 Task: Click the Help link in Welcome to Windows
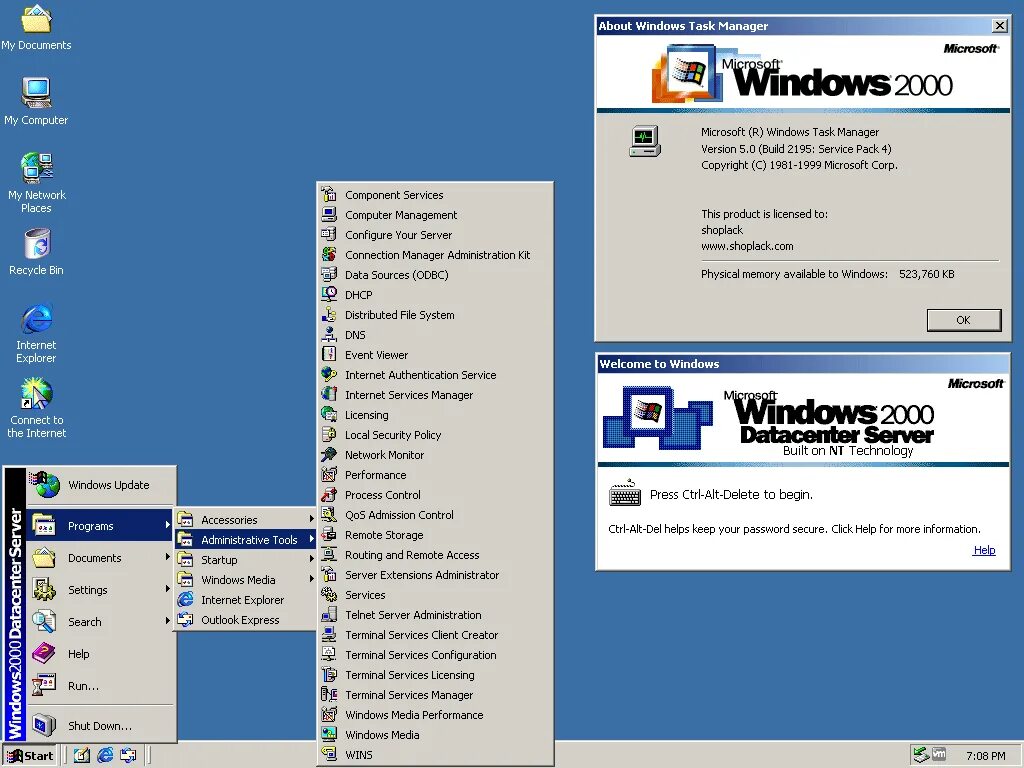984,550
